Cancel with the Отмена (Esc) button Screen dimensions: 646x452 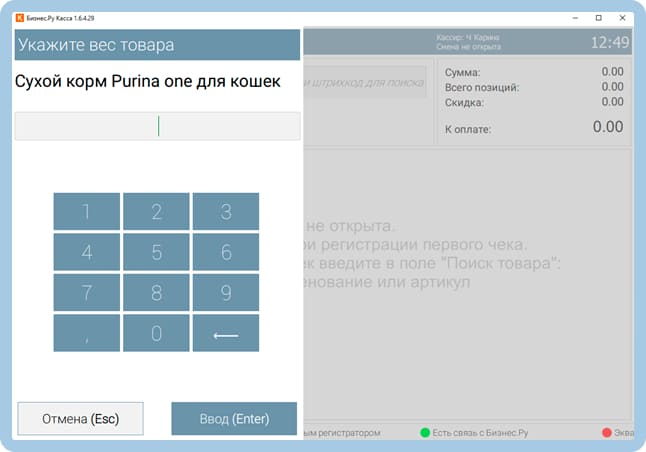(80, 419)
